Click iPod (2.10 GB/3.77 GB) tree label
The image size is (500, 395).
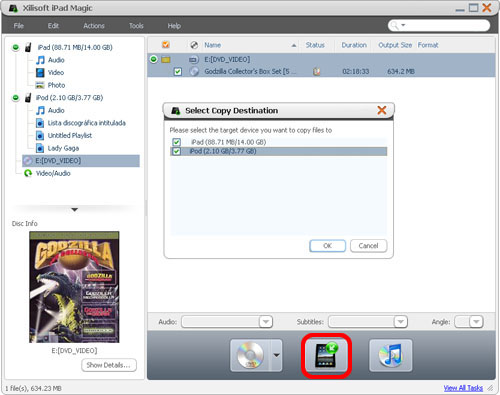click(x=70, y=98)
